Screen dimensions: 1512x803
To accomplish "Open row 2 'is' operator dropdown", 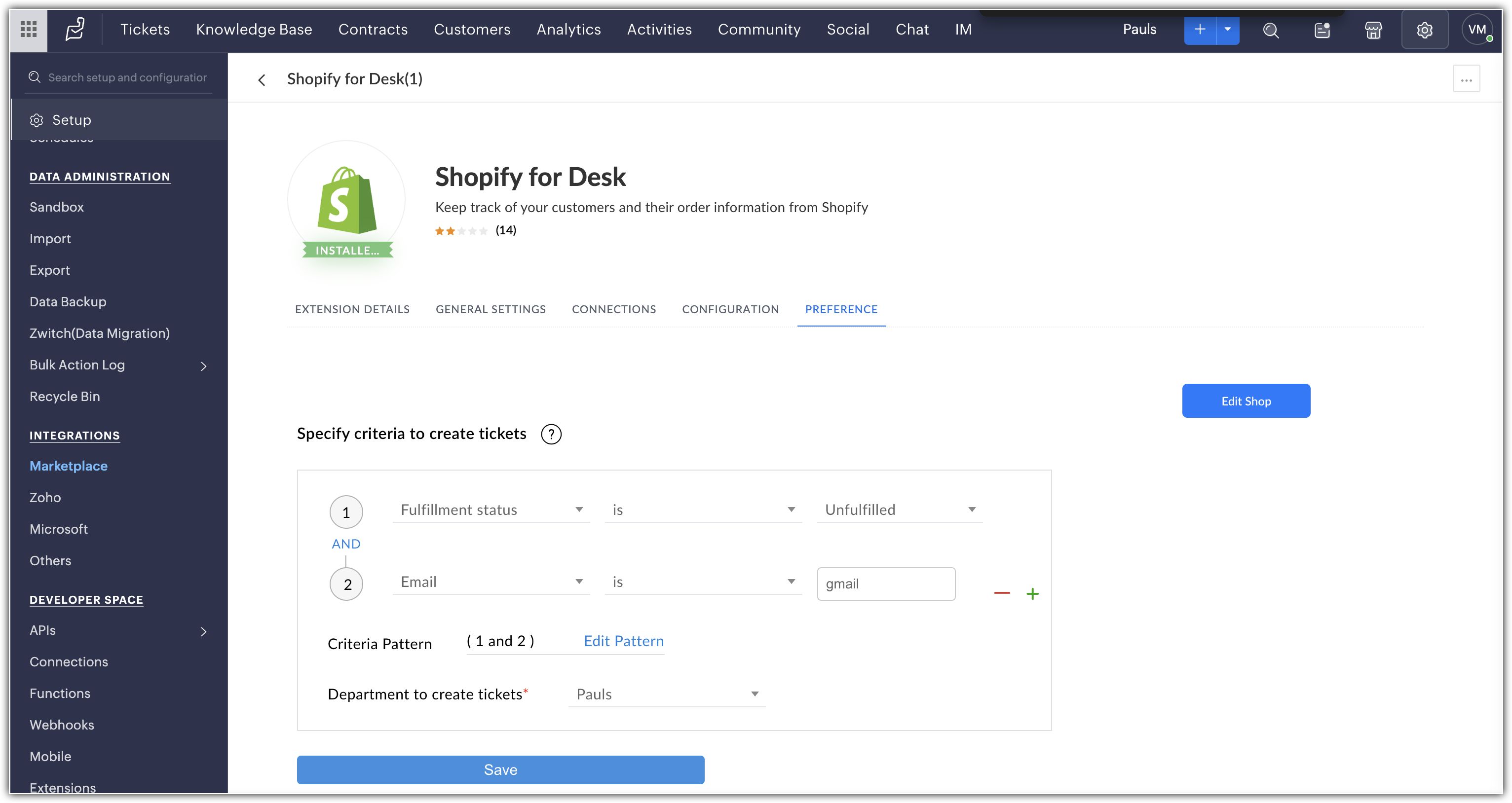I will [703, 582].
